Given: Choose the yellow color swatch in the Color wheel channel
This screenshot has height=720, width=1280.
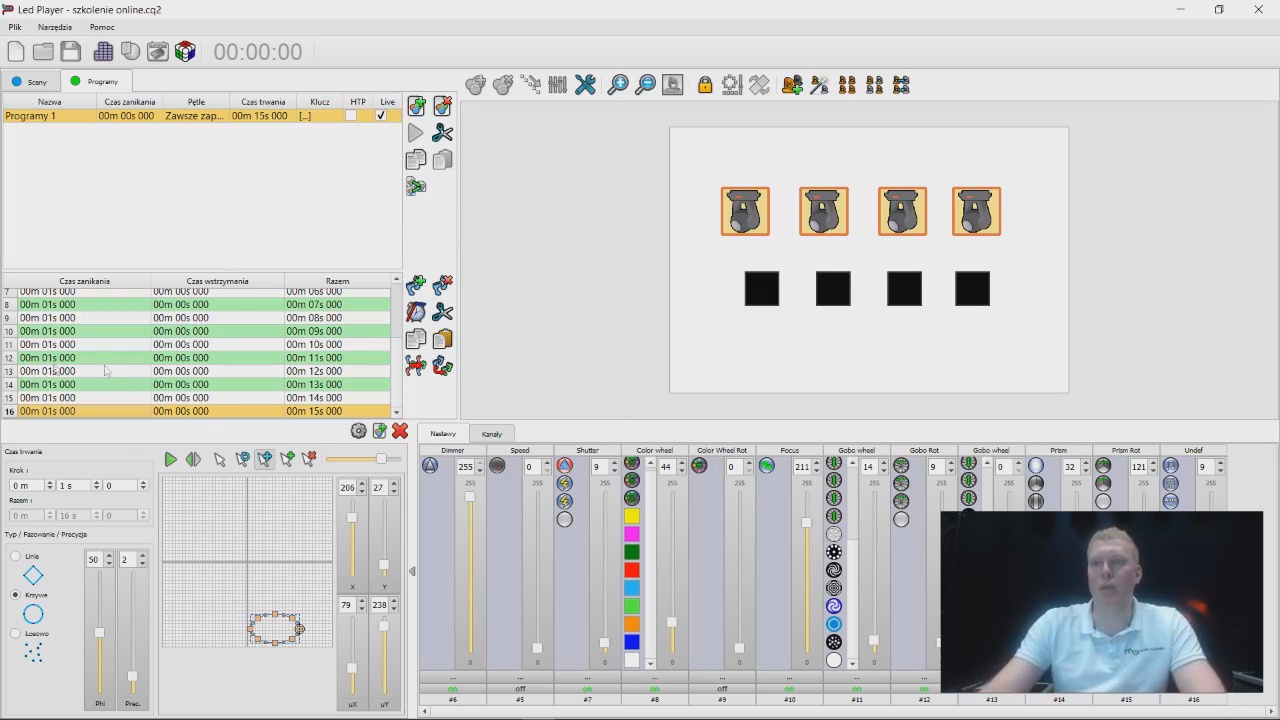Looking at the screenshot, I should 632,516.
